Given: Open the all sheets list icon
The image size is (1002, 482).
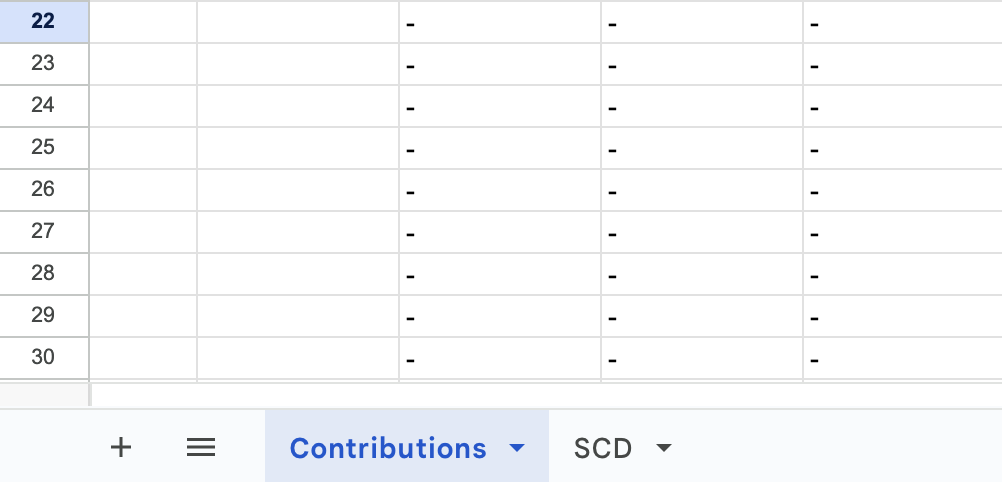Looking at the screenshot, I should pos(201,447).
